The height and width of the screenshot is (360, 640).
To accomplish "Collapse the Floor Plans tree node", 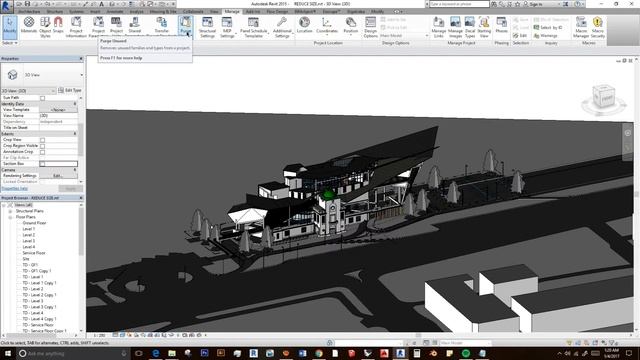I will tap(10, 217).
